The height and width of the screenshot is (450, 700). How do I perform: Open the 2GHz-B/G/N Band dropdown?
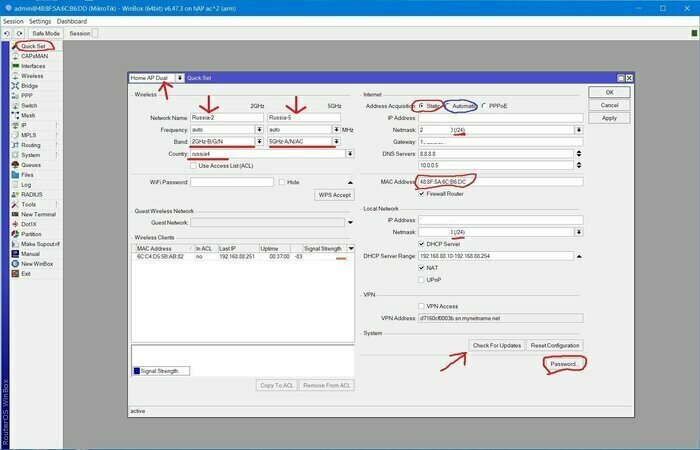259,142
